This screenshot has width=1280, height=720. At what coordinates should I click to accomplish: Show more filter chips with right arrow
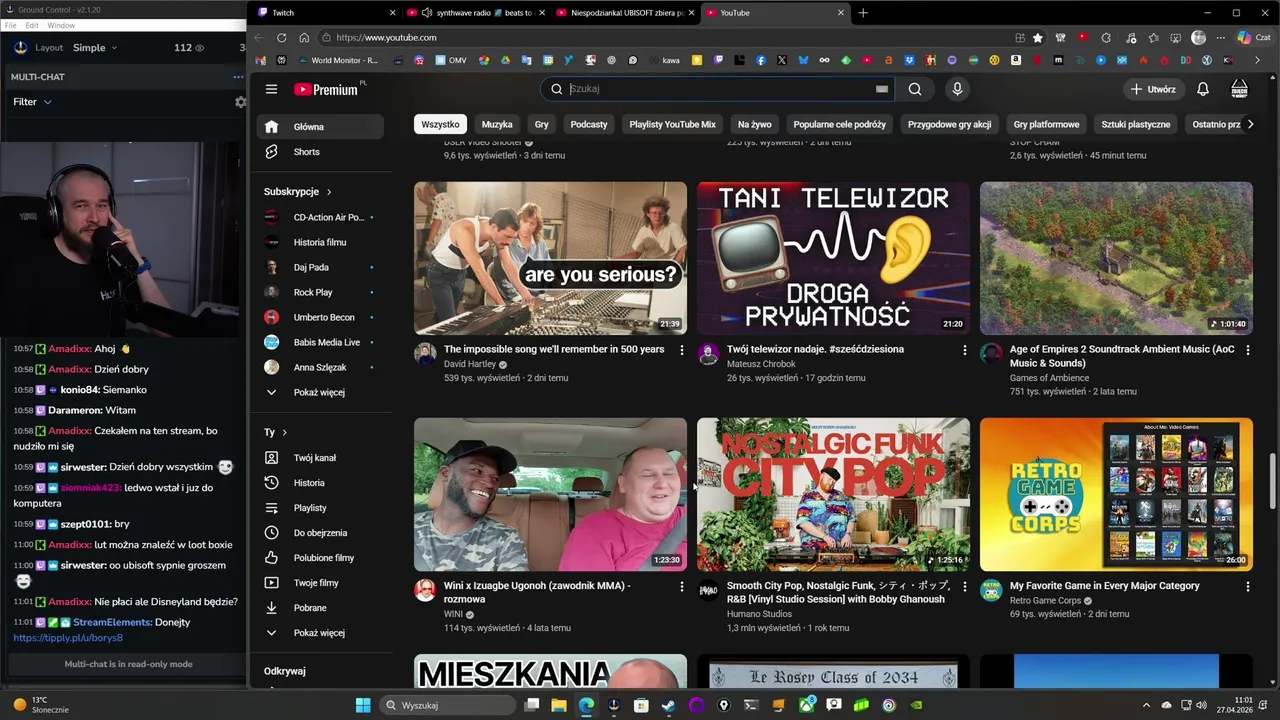point(1250,125)
